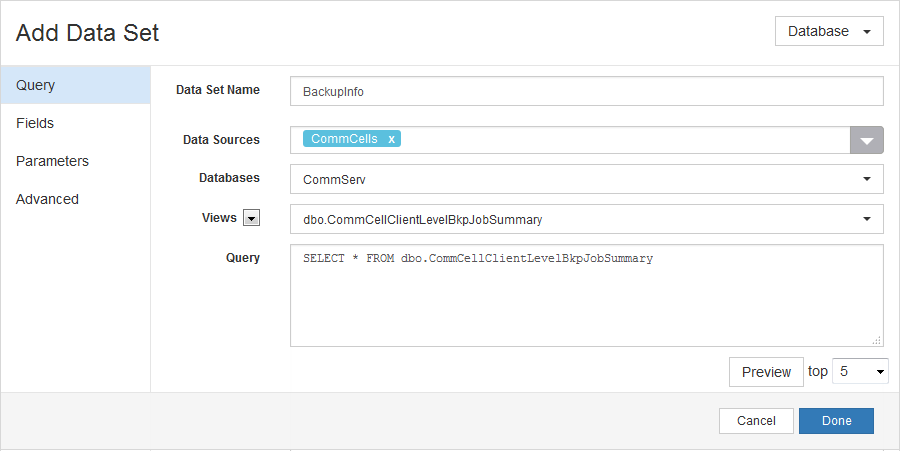The width and height of the screenshot is (900, 451).
Task: Click the Add Data Set heading
Action: [88, 33]
